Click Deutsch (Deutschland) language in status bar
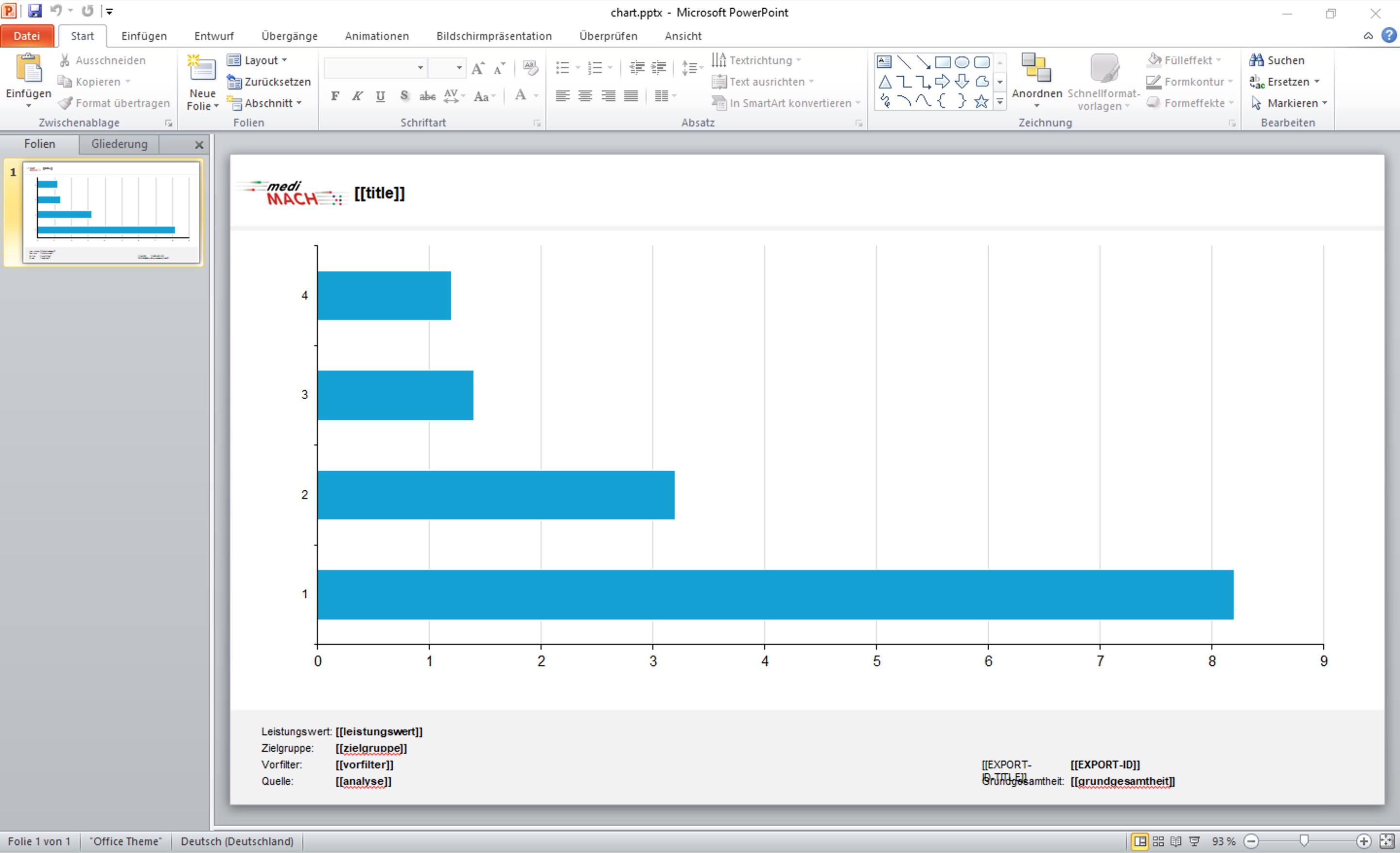Viewport: 1400px width, 853px height. 237,841
